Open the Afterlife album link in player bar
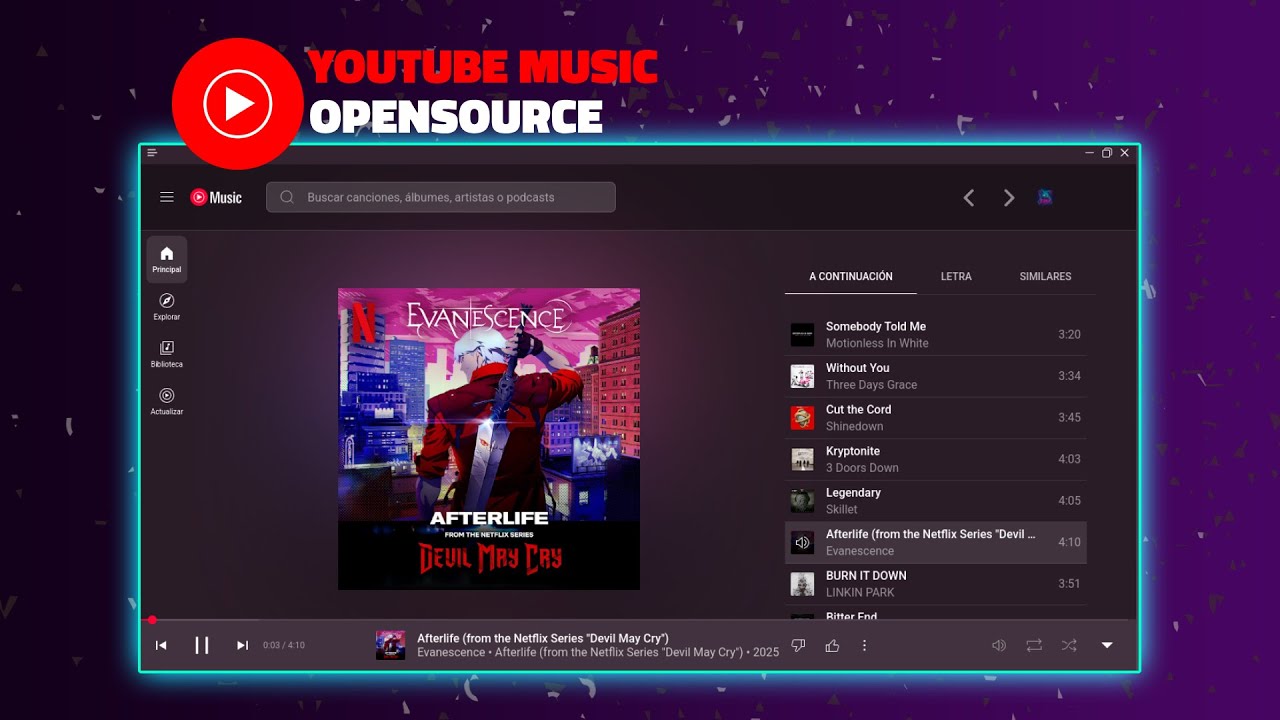Image resolution: width=1280 pixels, height=720 pixels. (x=618, y=652)
